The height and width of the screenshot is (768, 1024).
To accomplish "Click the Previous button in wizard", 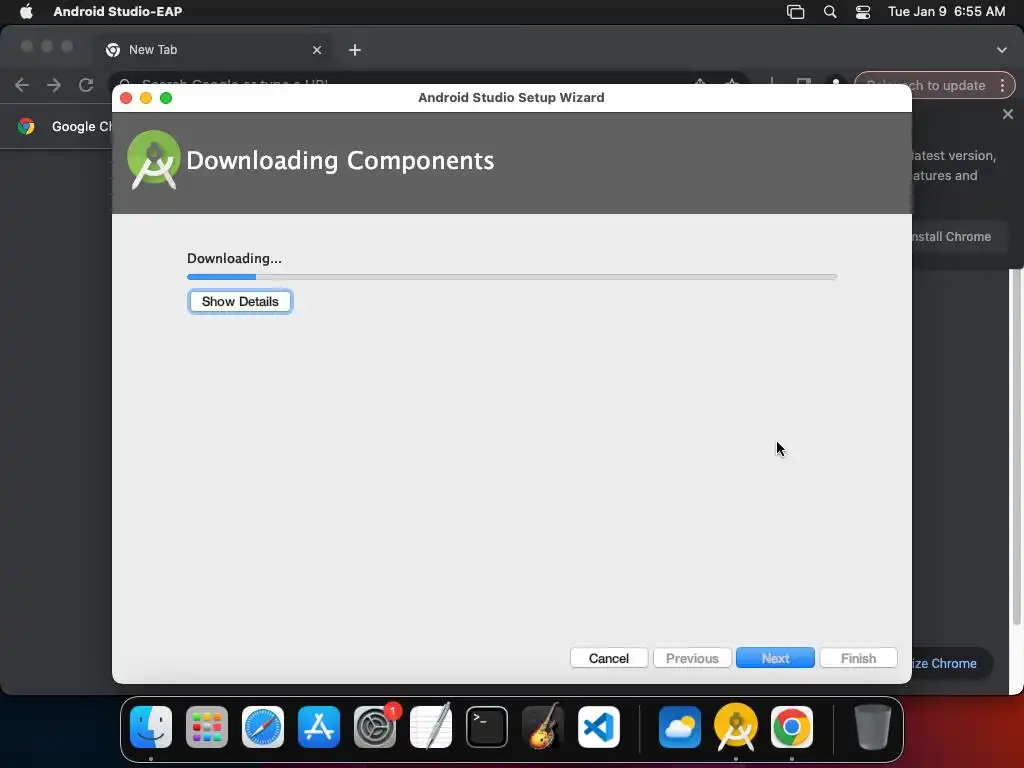I will (x=692, y=658).
